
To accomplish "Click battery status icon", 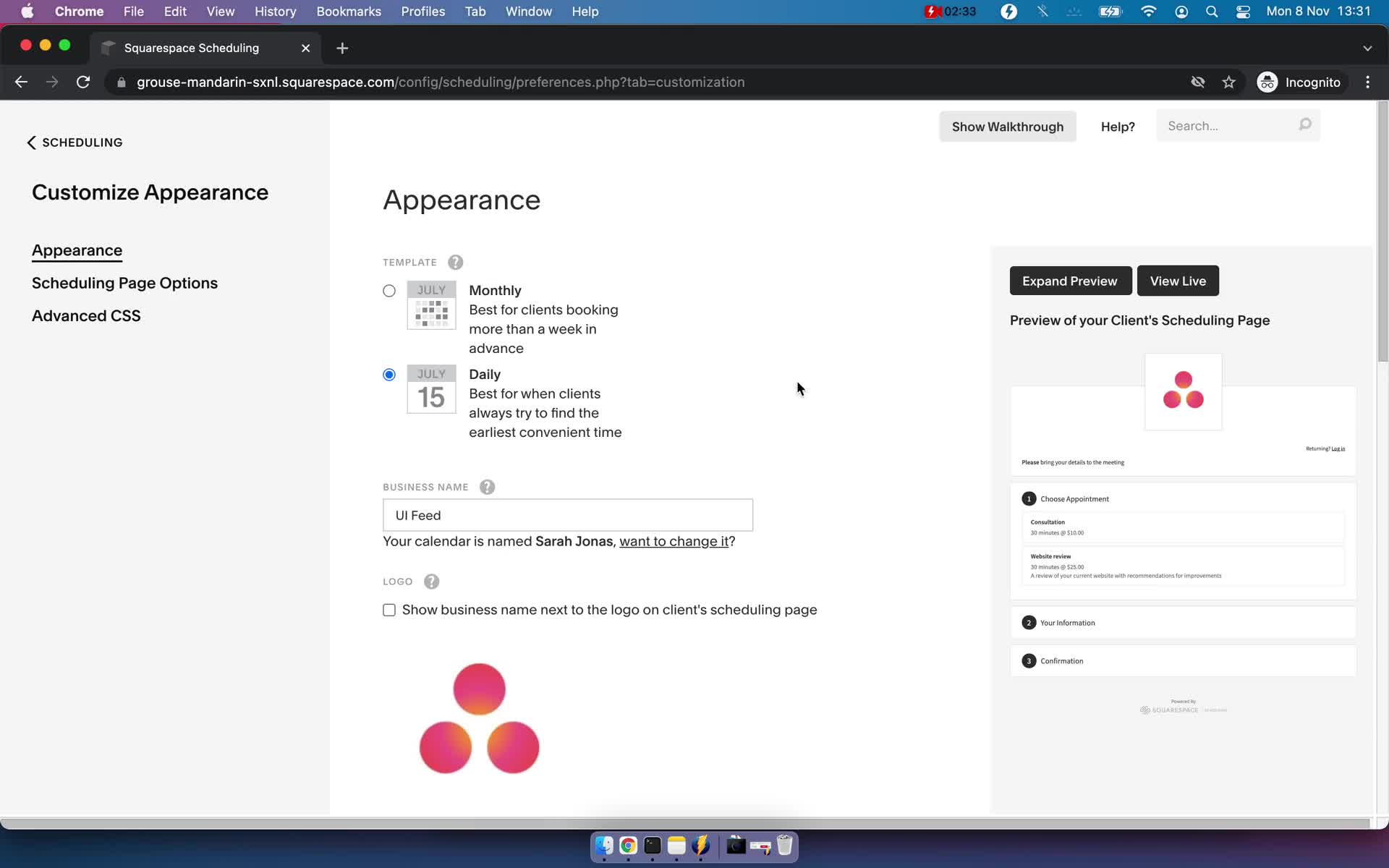I will [x=1110, y=12].
